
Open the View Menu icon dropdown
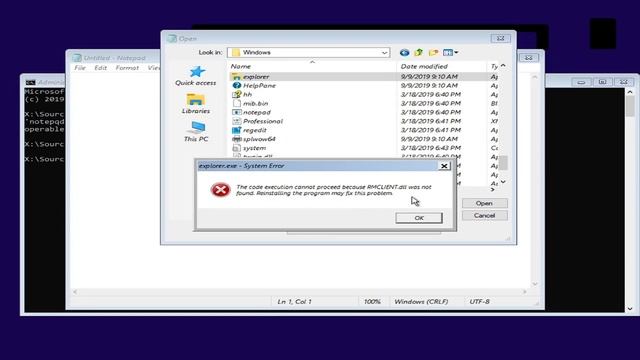coord(451,53)
